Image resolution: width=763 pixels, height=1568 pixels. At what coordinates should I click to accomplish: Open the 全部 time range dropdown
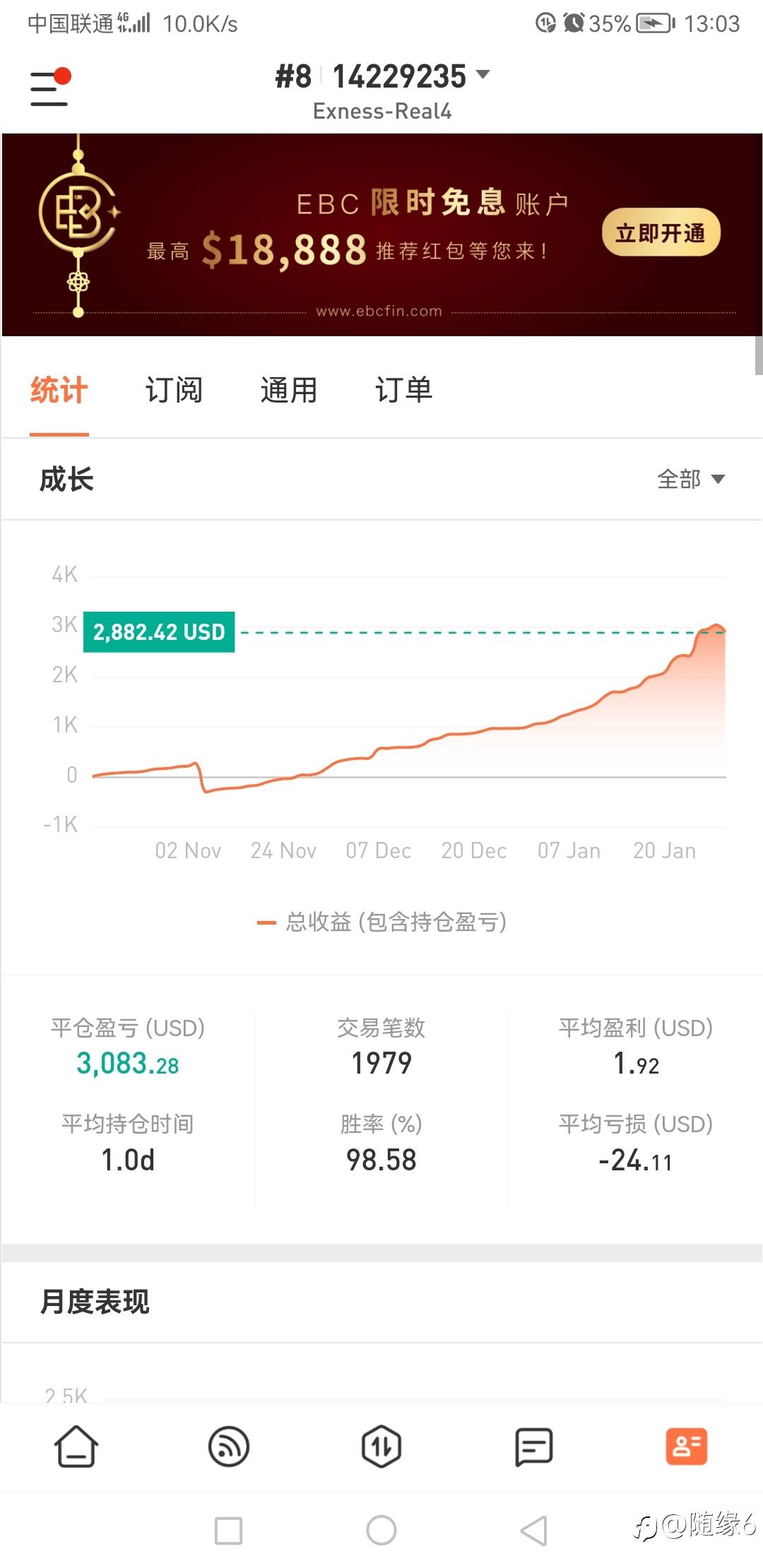click(x=690, y=480)
